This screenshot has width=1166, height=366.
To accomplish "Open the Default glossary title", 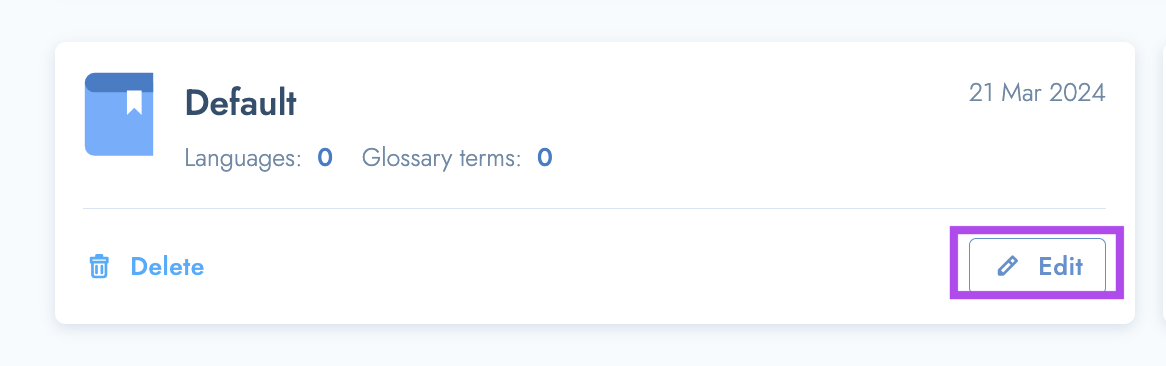I will (x=241, y=103).
